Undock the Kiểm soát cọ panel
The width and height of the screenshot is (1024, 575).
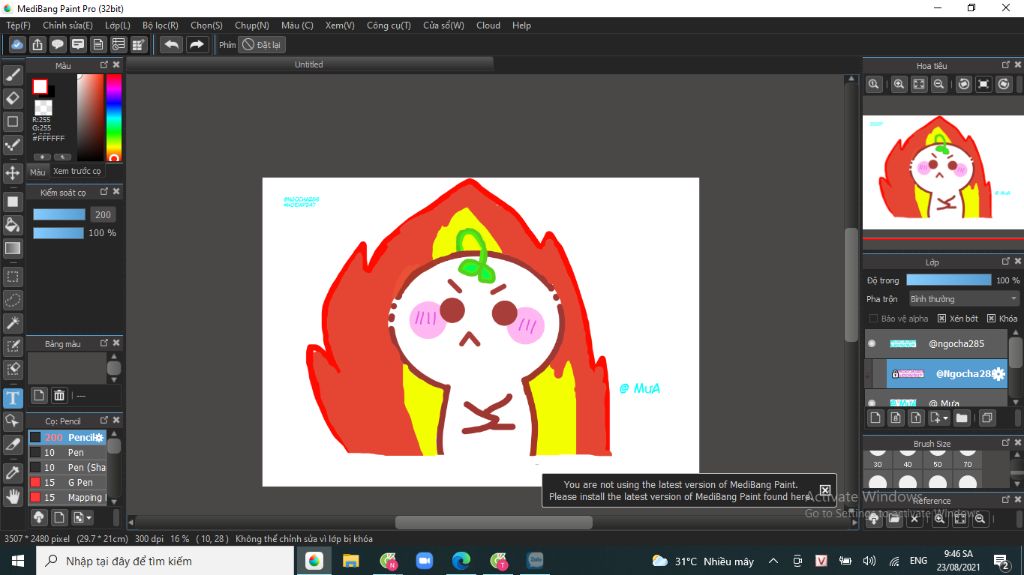coord(104,191)
